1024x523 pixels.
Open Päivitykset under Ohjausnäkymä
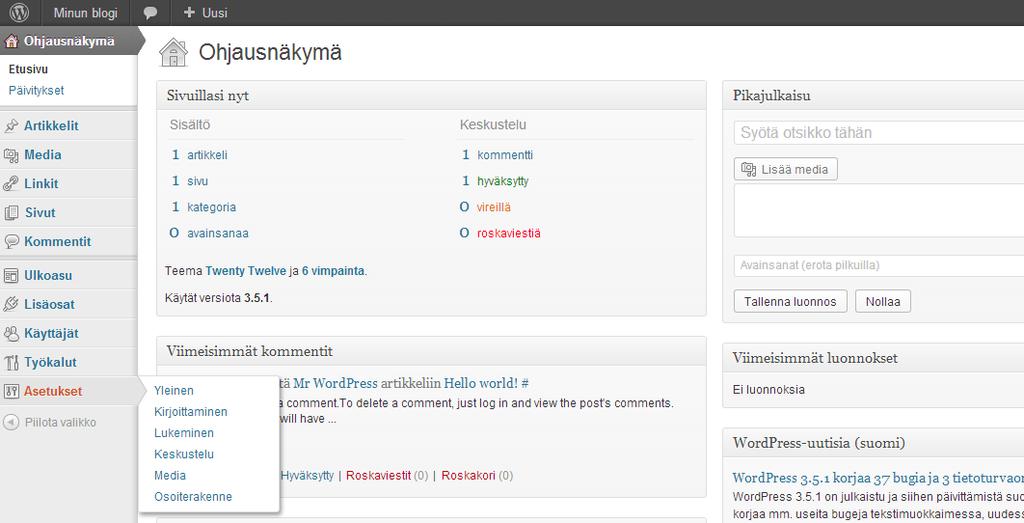(x=36, y=91)
